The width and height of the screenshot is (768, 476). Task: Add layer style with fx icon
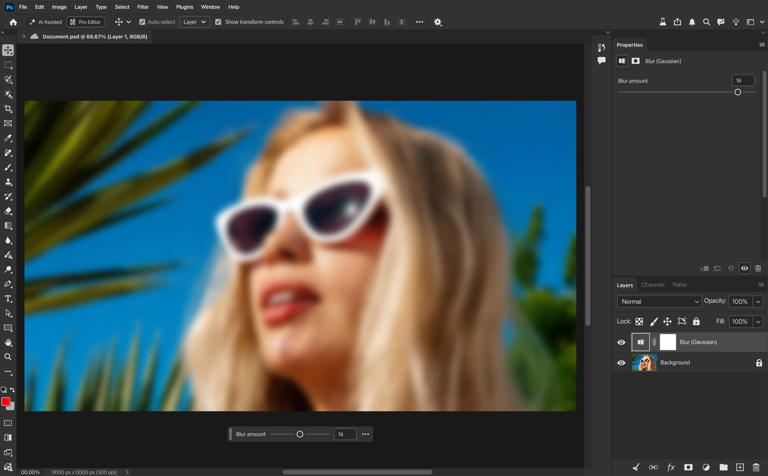pos(671,467)
